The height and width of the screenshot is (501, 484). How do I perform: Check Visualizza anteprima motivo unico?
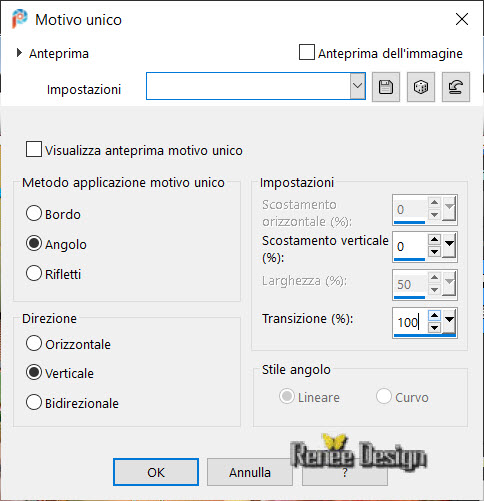pyautogui.click(x=34, y=149)
